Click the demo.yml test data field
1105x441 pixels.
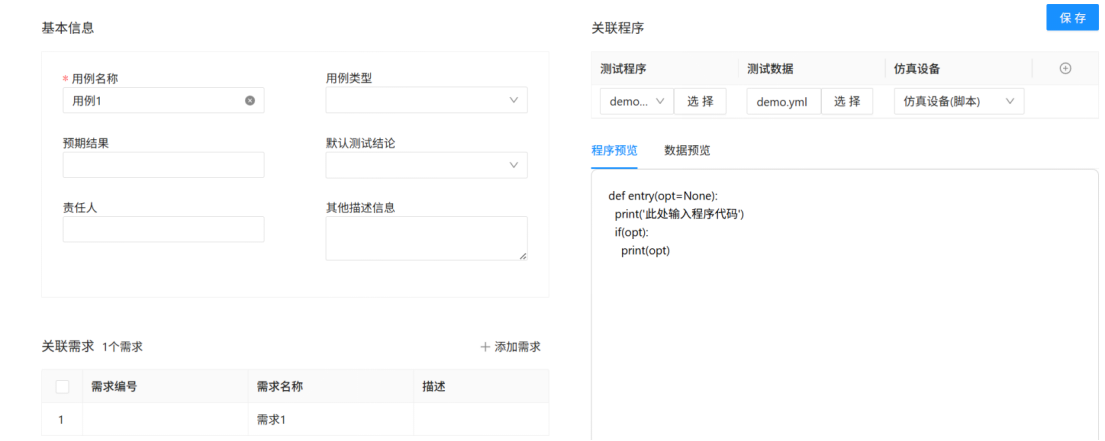click(784, 101)
